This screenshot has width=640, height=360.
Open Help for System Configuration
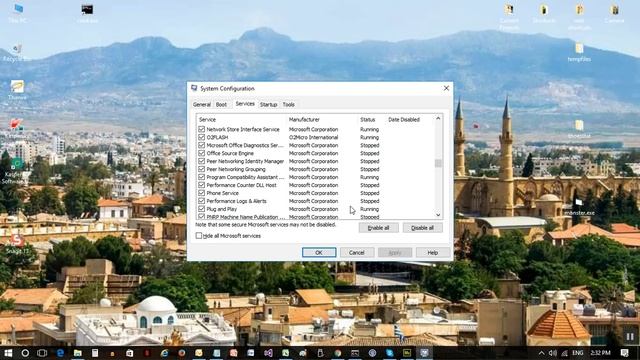coord(433,252)
